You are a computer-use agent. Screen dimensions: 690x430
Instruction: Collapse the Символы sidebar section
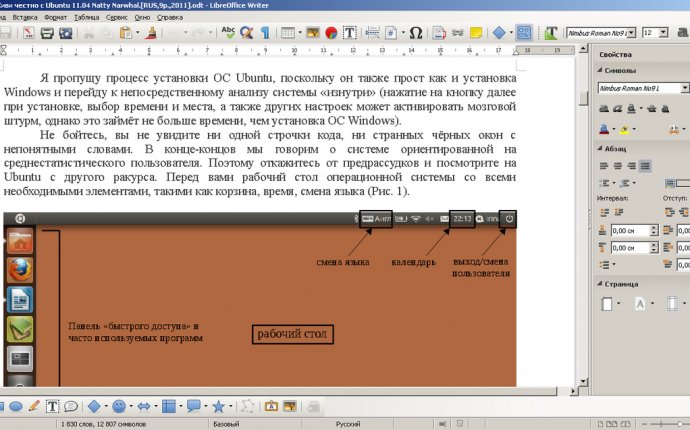click(600, 70)
